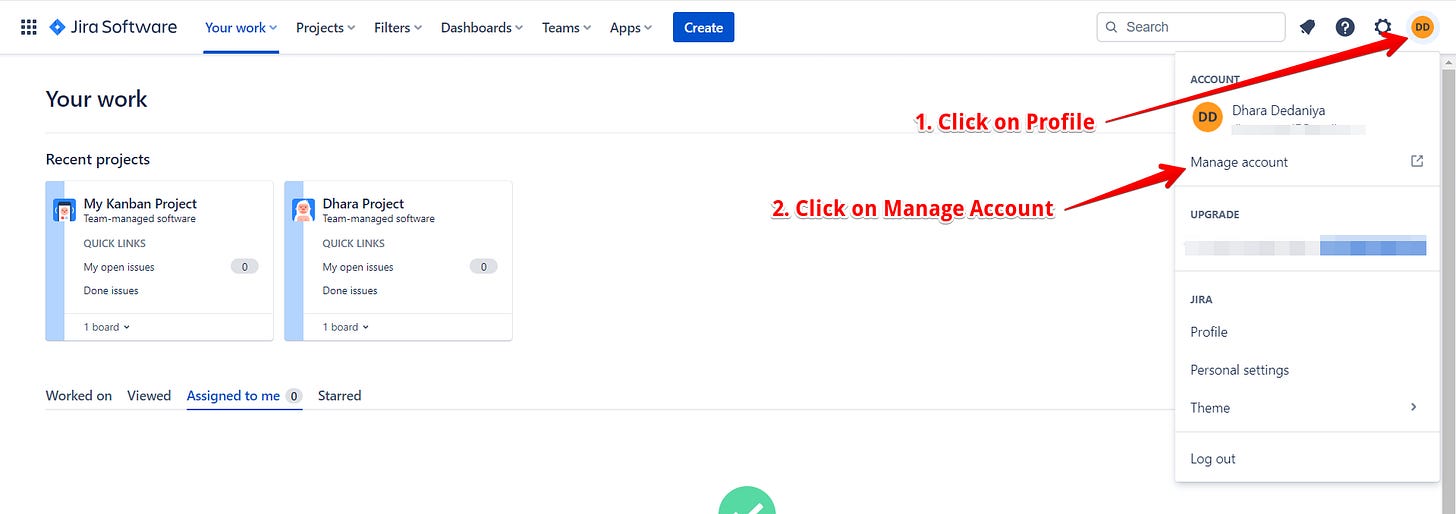Viewport: 1456px width, 514px height.
Task: Expand 1 board dropdown in Dhara Project
Action: tap(346, 327)
